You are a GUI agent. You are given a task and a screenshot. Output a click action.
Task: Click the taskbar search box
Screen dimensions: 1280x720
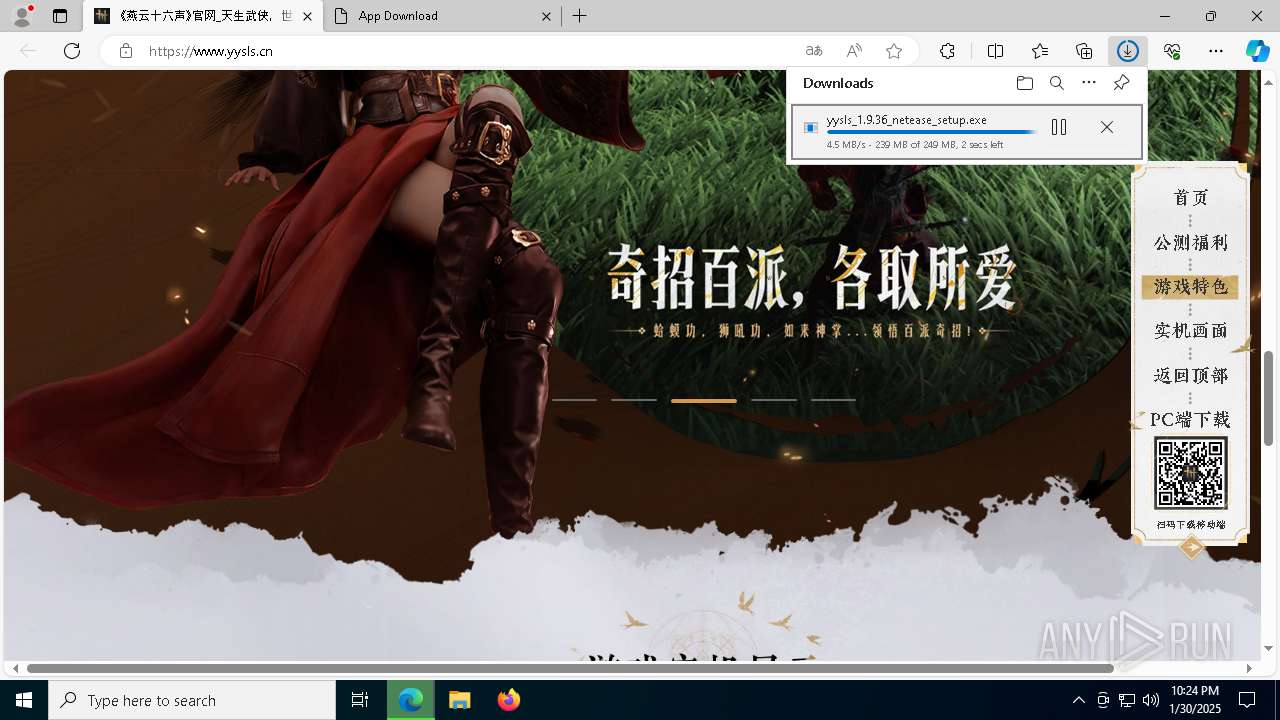click(192, 700)
